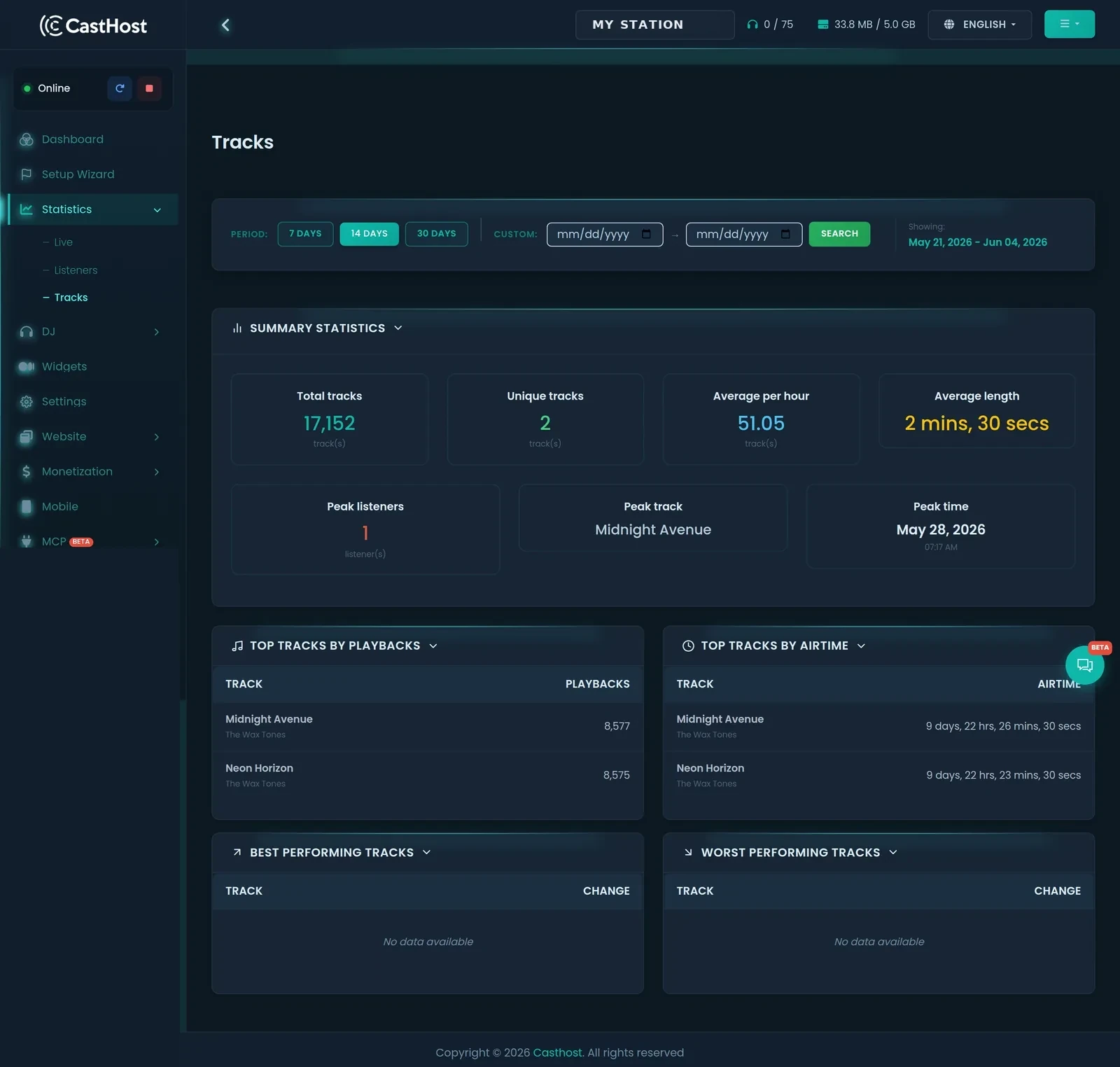Go to Live statistics
This screenshot has height=1067, width=1120.
[63, 242]
